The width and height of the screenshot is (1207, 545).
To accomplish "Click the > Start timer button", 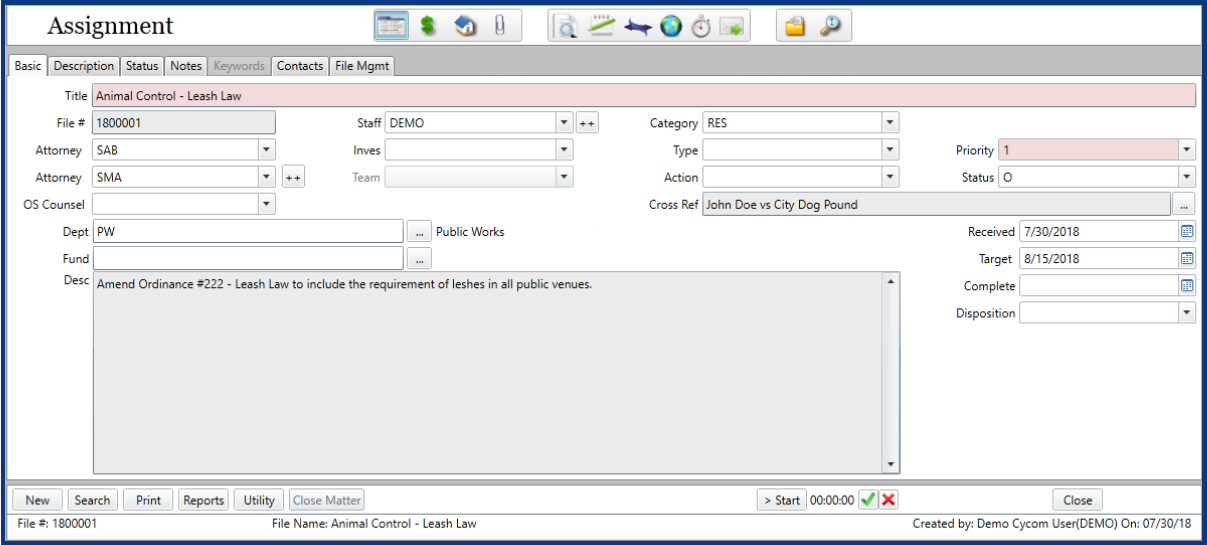I will [781, 500].
